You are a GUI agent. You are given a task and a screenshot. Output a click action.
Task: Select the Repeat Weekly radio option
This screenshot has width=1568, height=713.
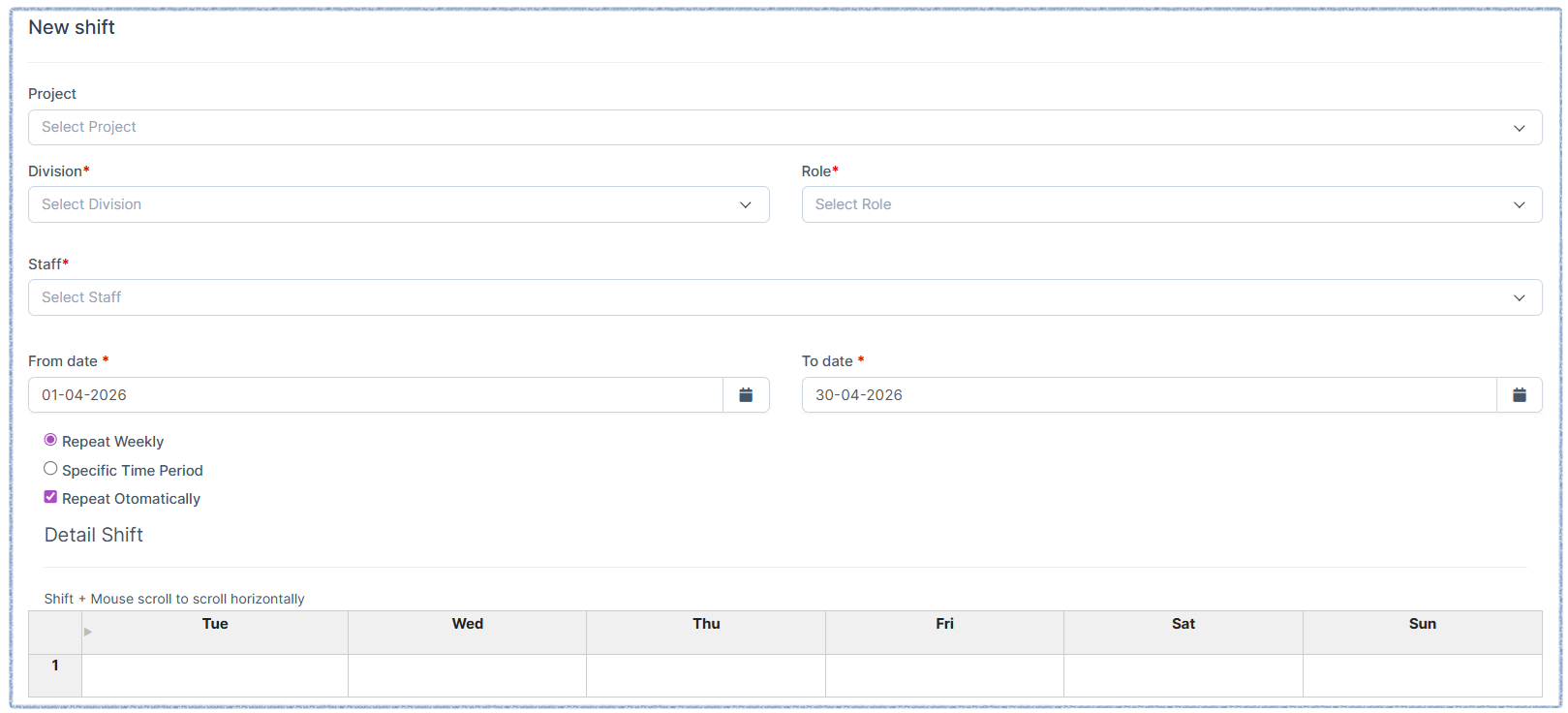click(50, 440)
